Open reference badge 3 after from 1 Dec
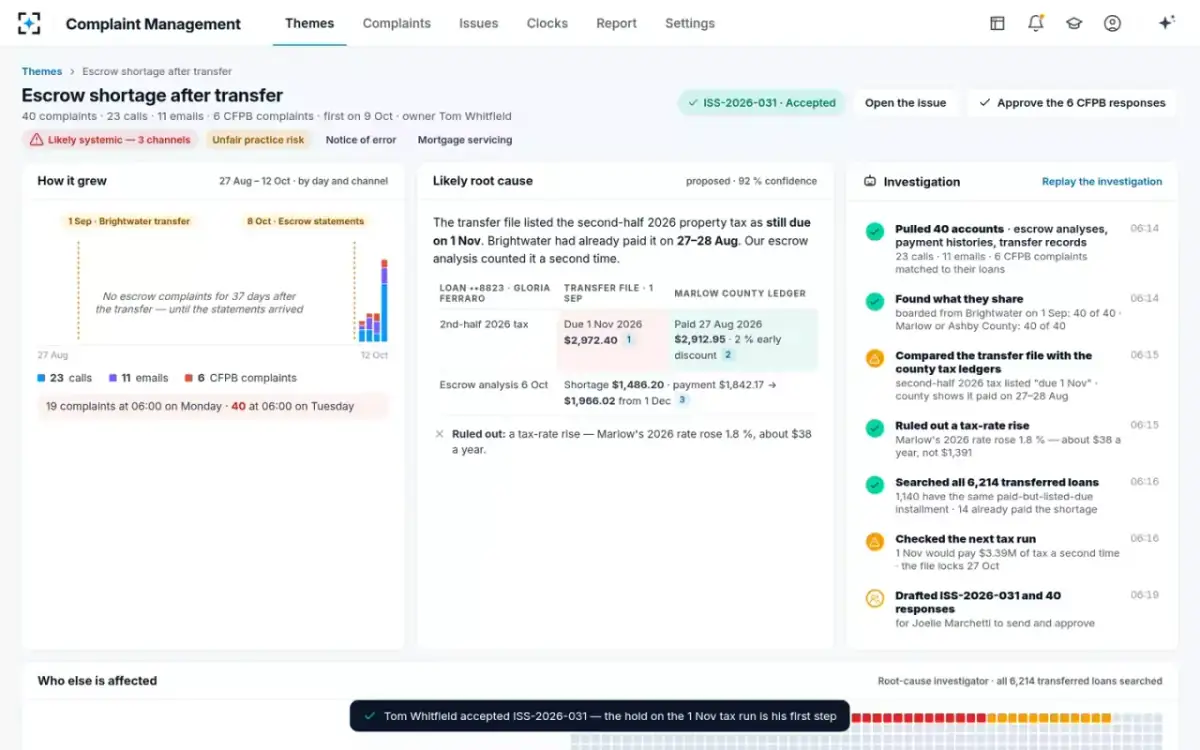 (683, 400)
